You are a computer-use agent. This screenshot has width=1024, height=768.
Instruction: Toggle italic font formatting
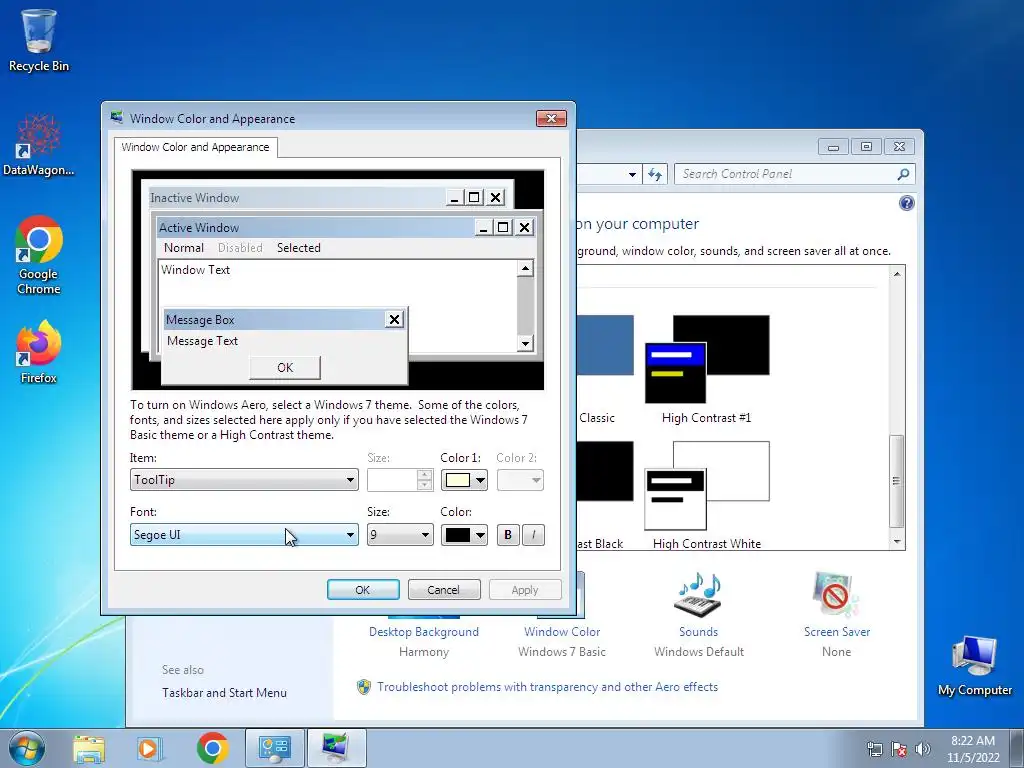[533, 535]
